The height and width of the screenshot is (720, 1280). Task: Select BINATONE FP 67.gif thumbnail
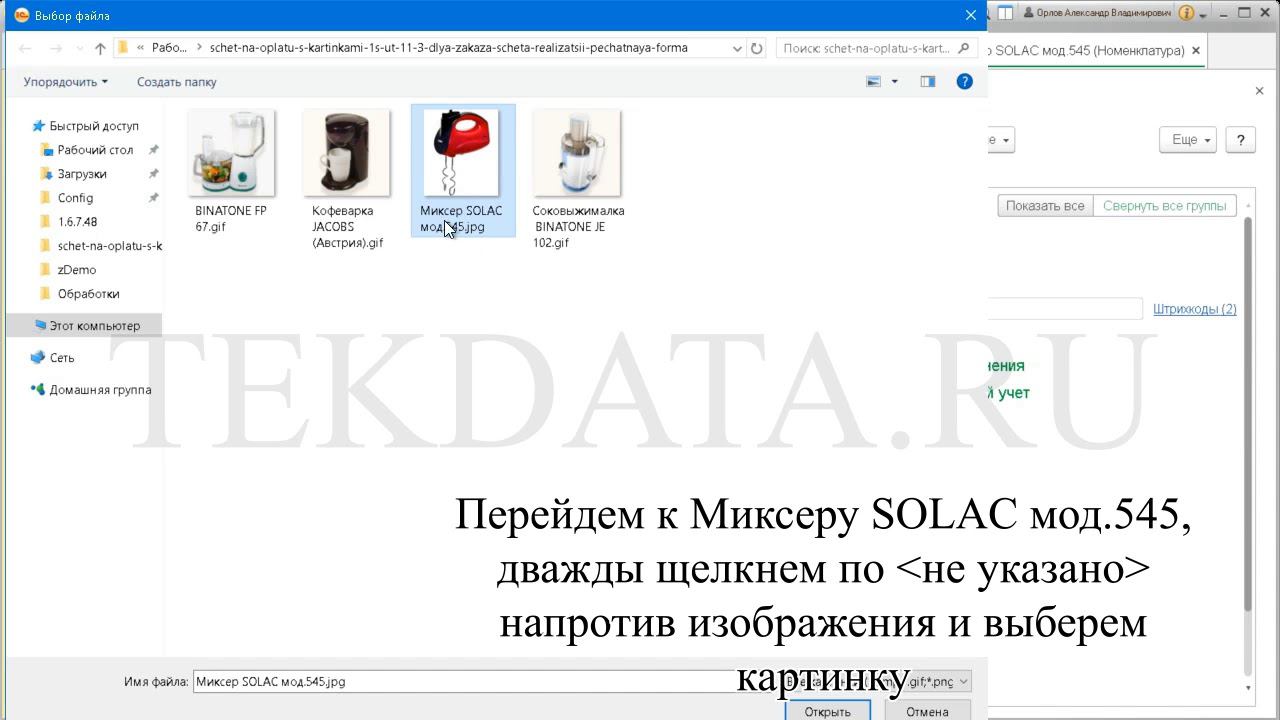[x=231, y=153]
